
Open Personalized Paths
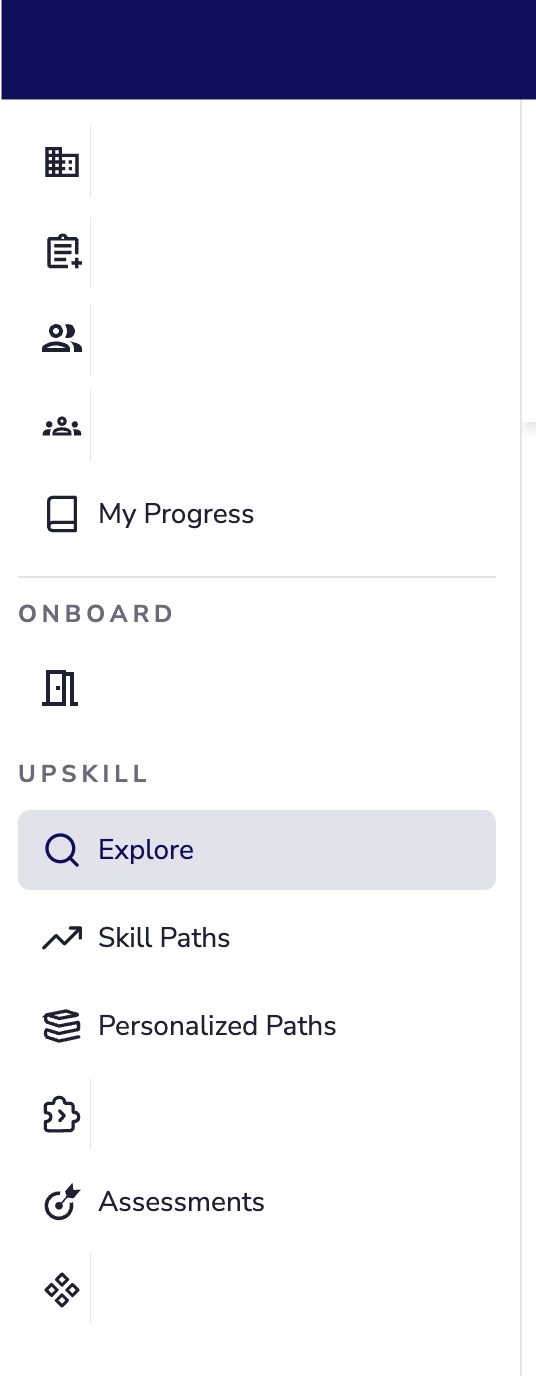217,1026
